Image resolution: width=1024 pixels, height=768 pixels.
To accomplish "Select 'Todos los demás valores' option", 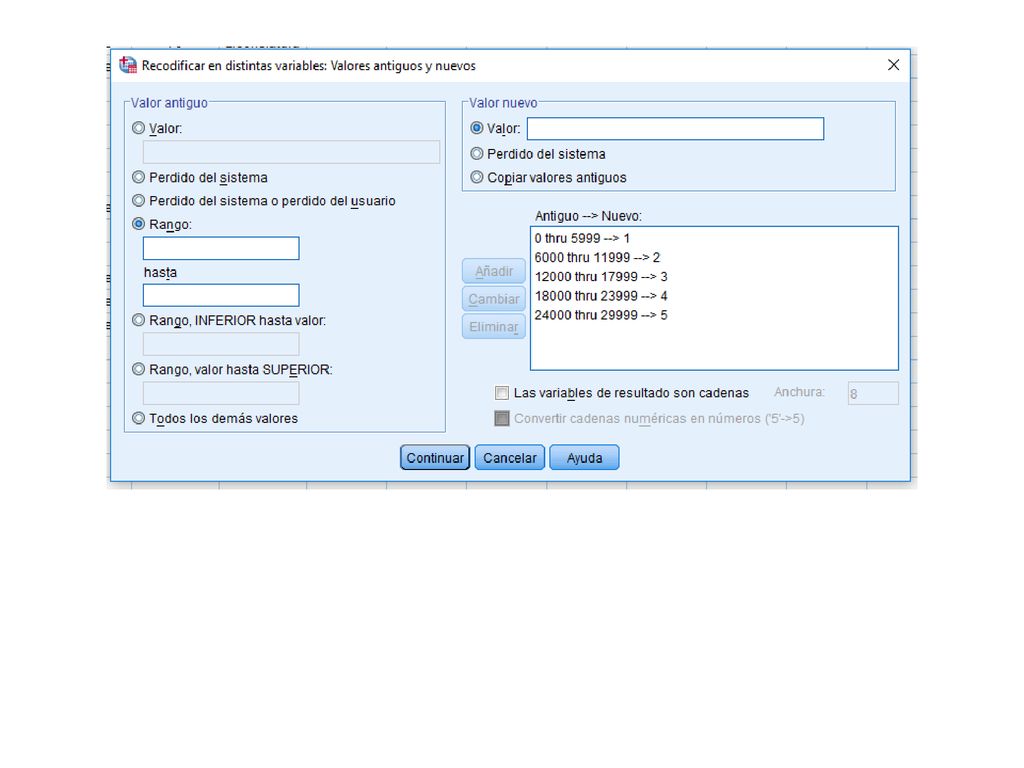I will coord(138,418).
